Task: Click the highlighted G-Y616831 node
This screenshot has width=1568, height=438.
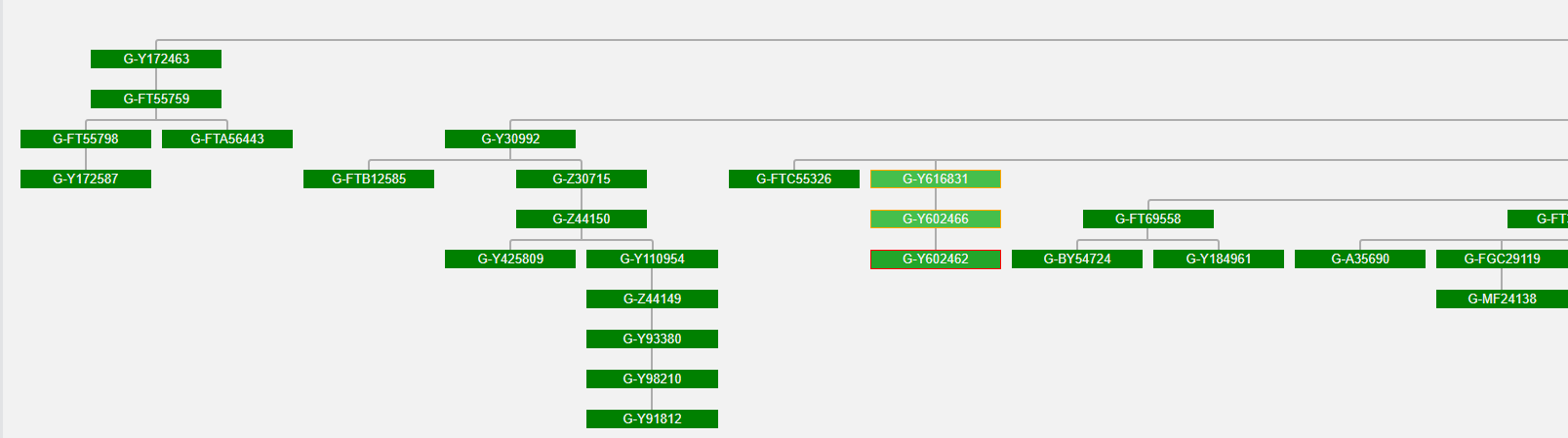Action: (936, 179)
